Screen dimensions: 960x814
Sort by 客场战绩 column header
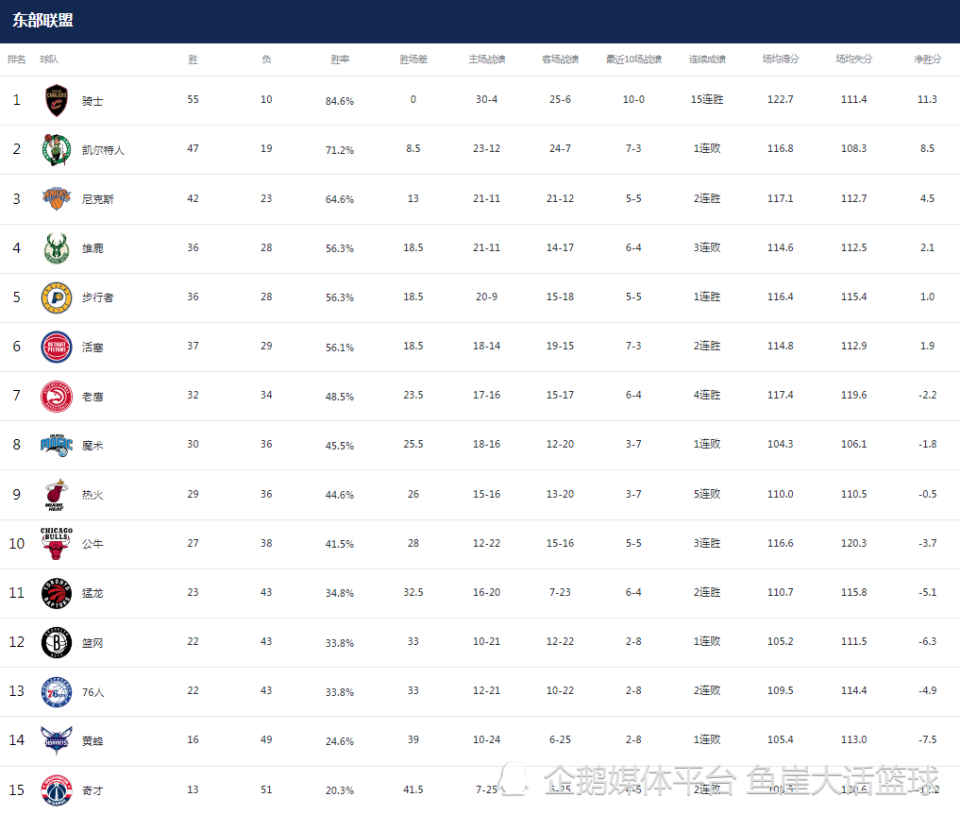pyautogui.click(x=560, y=59)
